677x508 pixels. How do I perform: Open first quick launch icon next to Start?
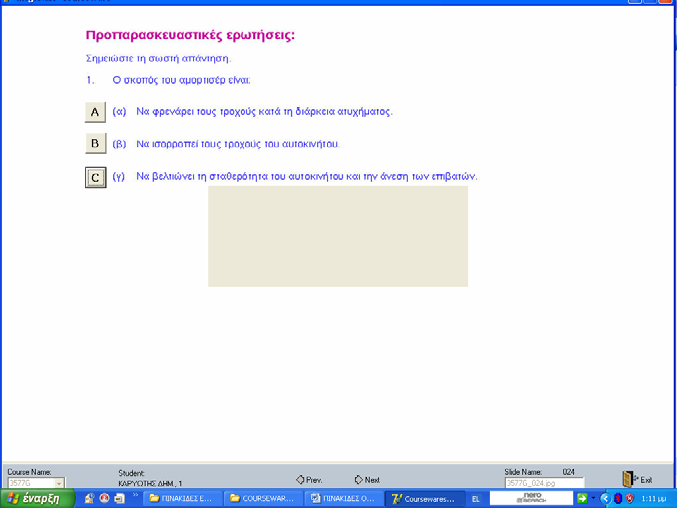(89, 499)
